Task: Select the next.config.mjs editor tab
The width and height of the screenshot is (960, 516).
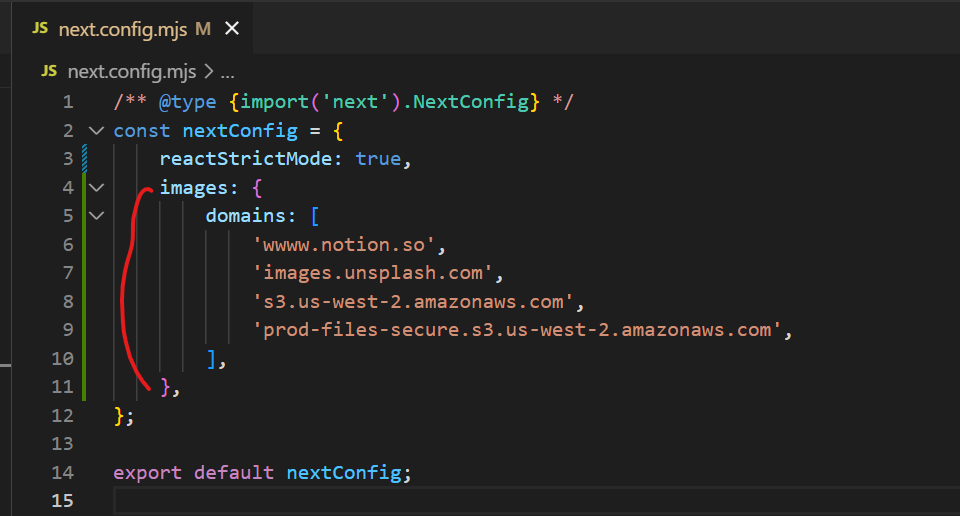Action: point(133,28)
